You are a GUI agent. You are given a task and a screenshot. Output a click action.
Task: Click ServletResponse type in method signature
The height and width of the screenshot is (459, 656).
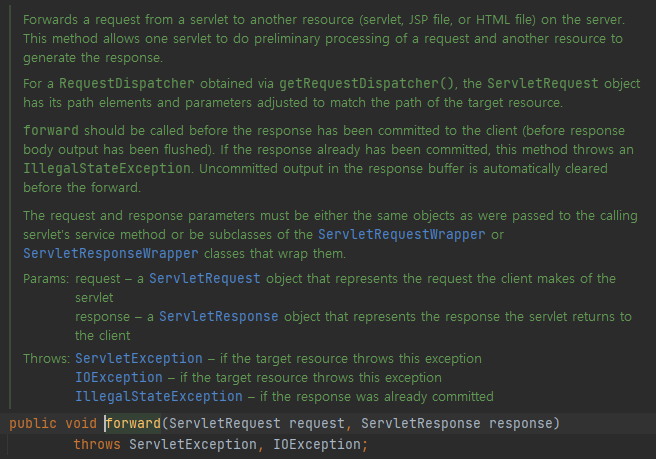coord(420,423)
